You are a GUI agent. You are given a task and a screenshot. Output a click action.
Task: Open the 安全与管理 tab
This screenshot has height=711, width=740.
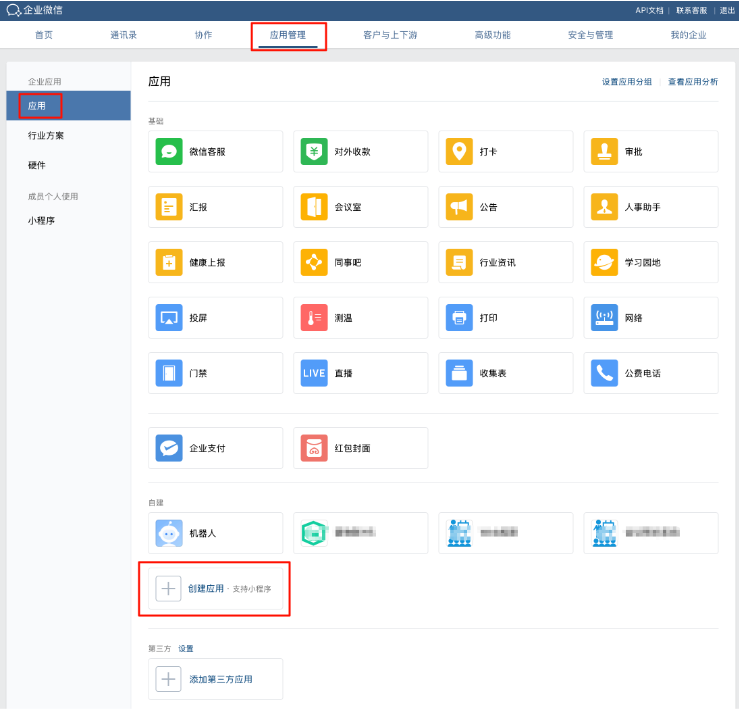[x=590, y=35]
